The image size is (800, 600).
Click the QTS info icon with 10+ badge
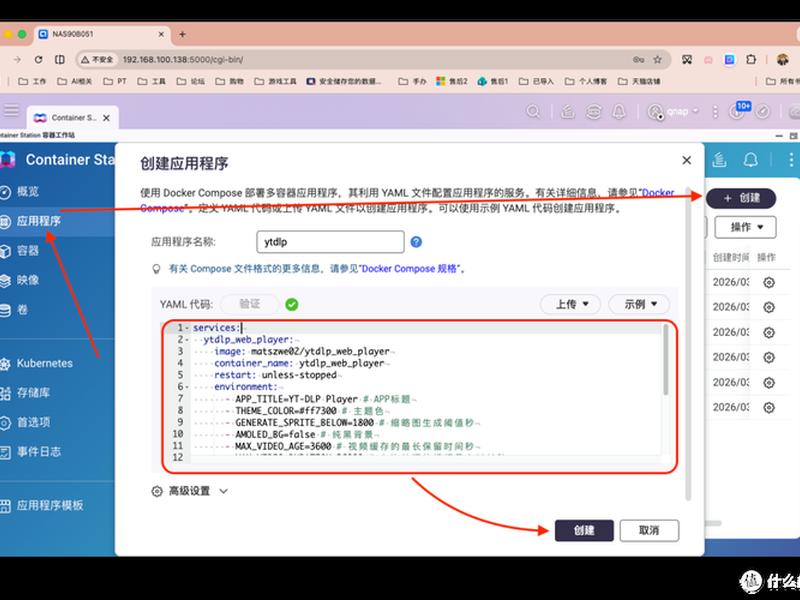point(738,111)
